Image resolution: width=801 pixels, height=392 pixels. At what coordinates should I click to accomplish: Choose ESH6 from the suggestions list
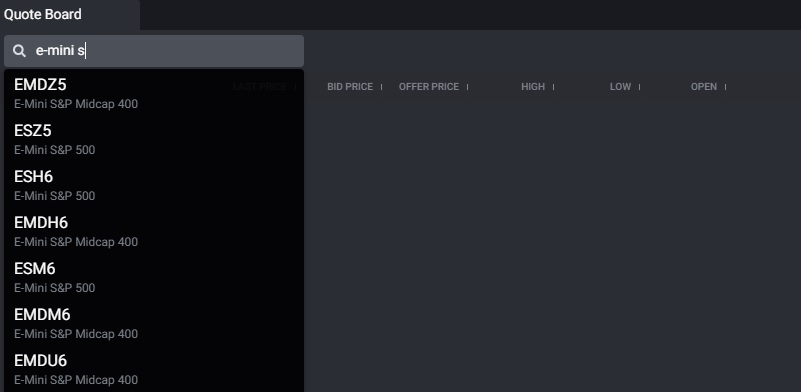[154, 185]
